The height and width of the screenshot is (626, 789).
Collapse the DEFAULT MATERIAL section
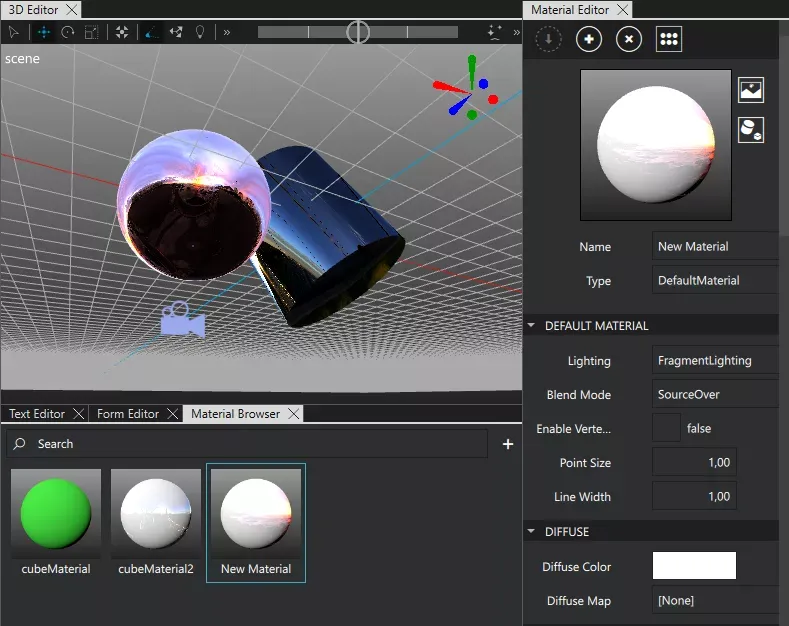531,326
